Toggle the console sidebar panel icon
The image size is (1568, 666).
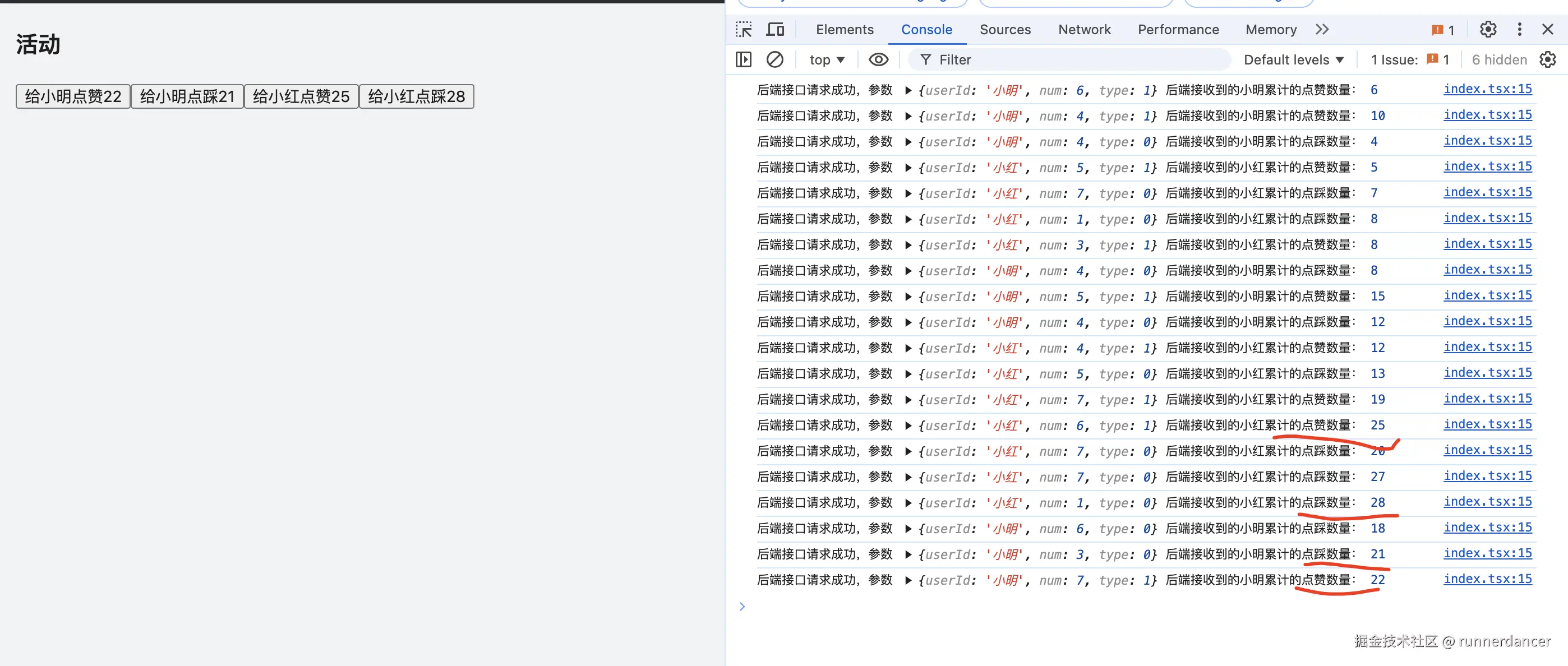click(743, 59)
